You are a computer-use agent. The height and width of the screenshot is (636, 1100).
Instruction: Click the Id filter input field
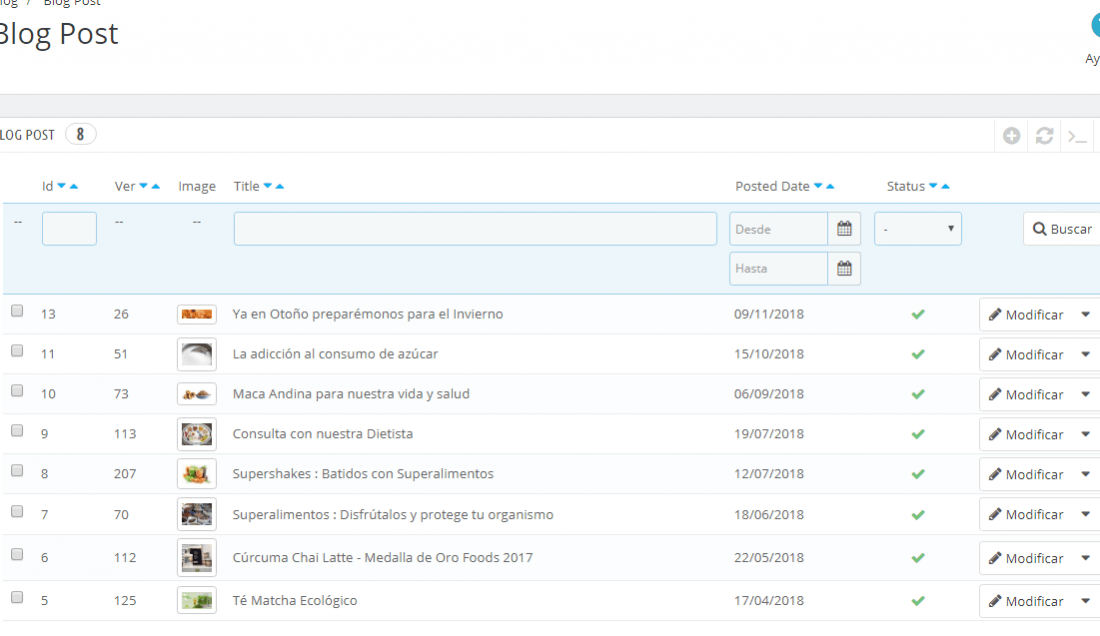tap(69, 229)
